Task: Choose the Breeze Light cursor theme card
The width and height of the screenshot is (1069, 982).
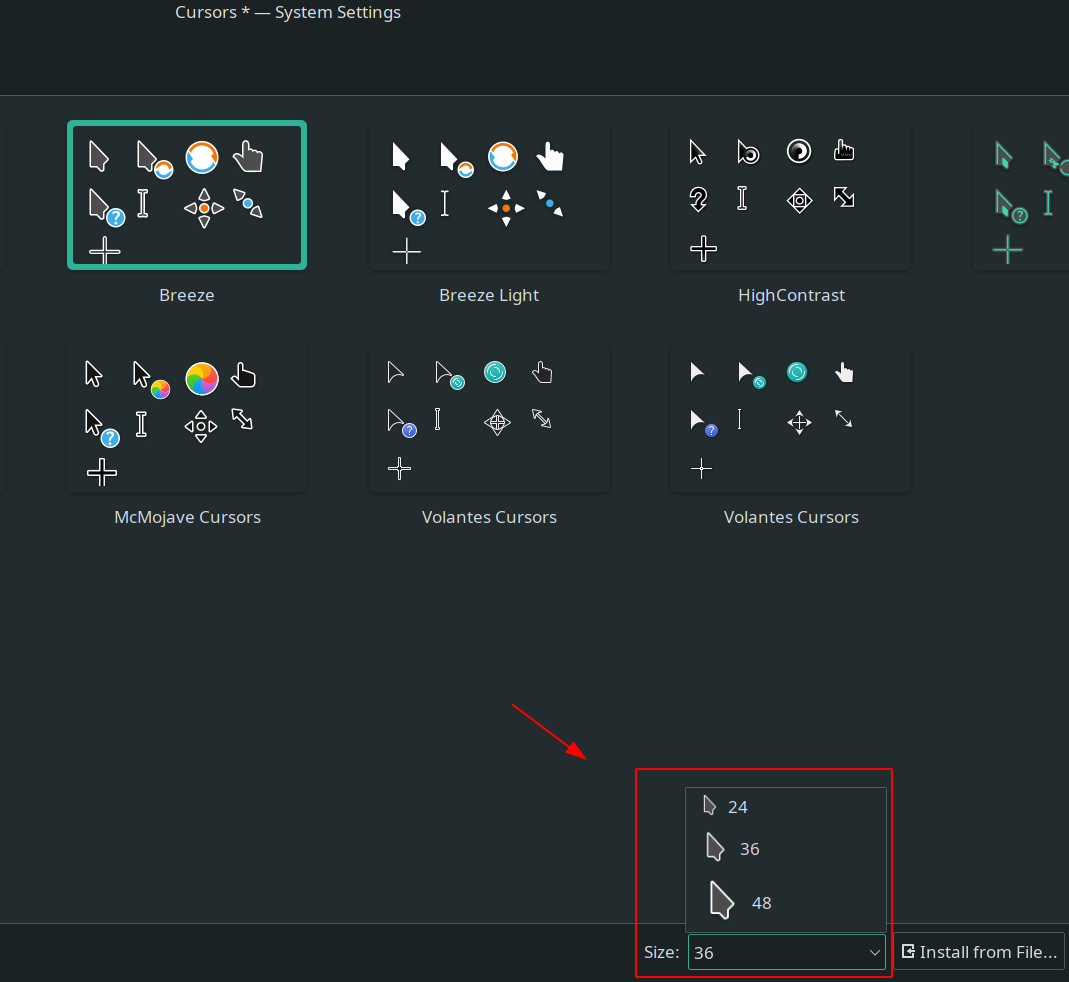Action: pyautogui.click(x=489, y=195)
